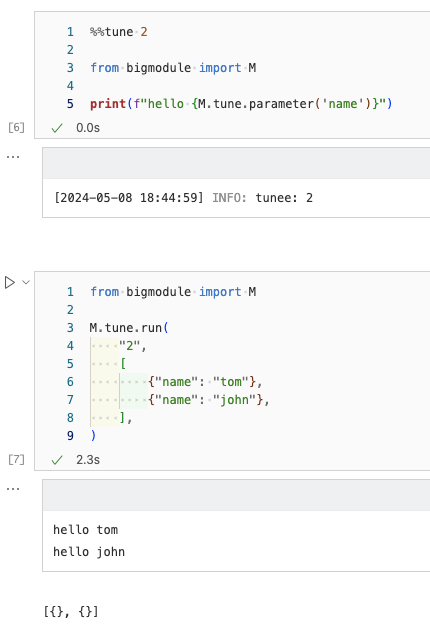Image resolution: width=430 pixels, height=632 pixels.
Task: Click the green success checkmark showing 2.3s
Action: [x=57, y=460]
